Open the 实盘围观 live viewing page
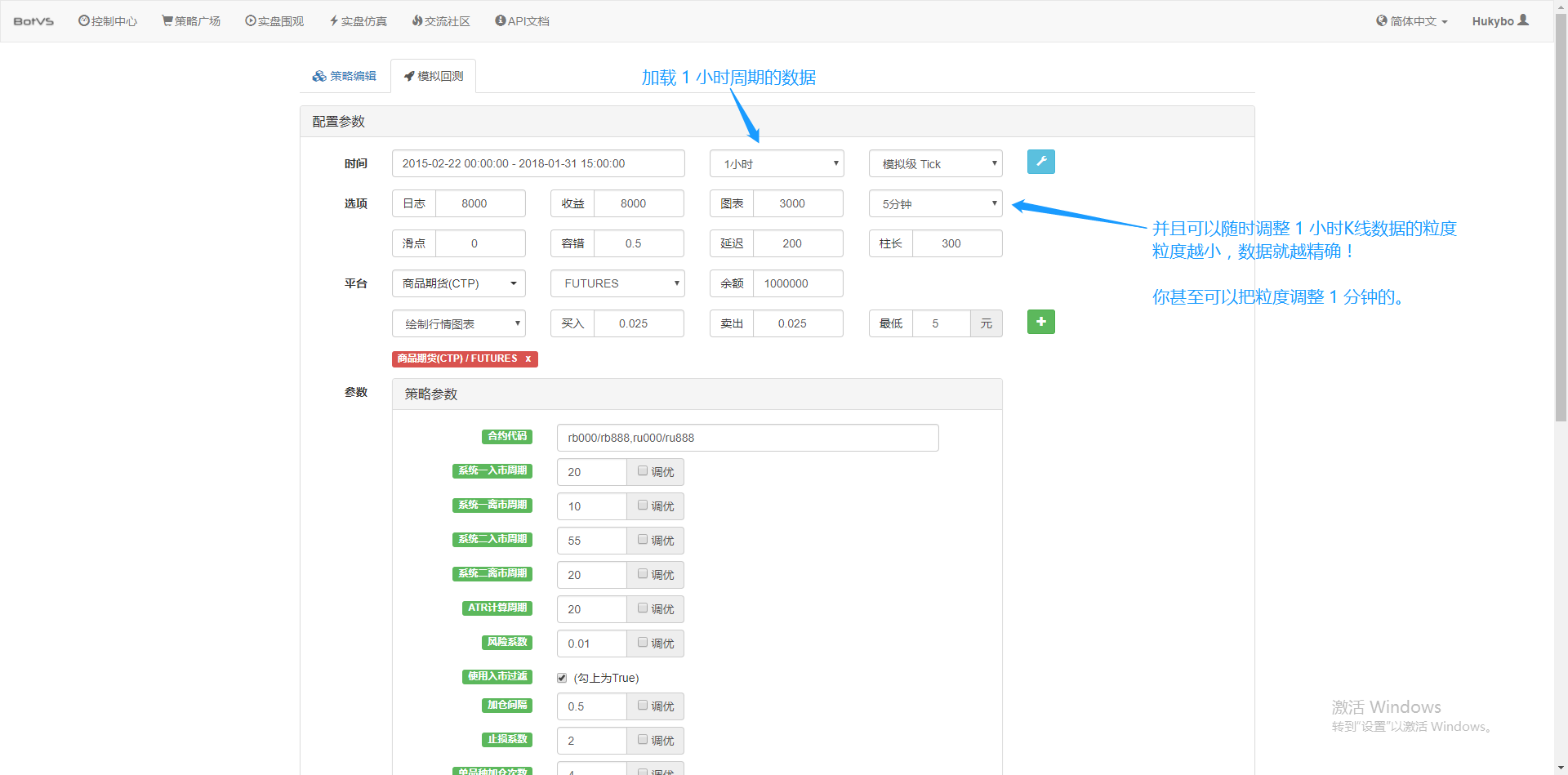 pyautogui.click(x=274, y=21)
